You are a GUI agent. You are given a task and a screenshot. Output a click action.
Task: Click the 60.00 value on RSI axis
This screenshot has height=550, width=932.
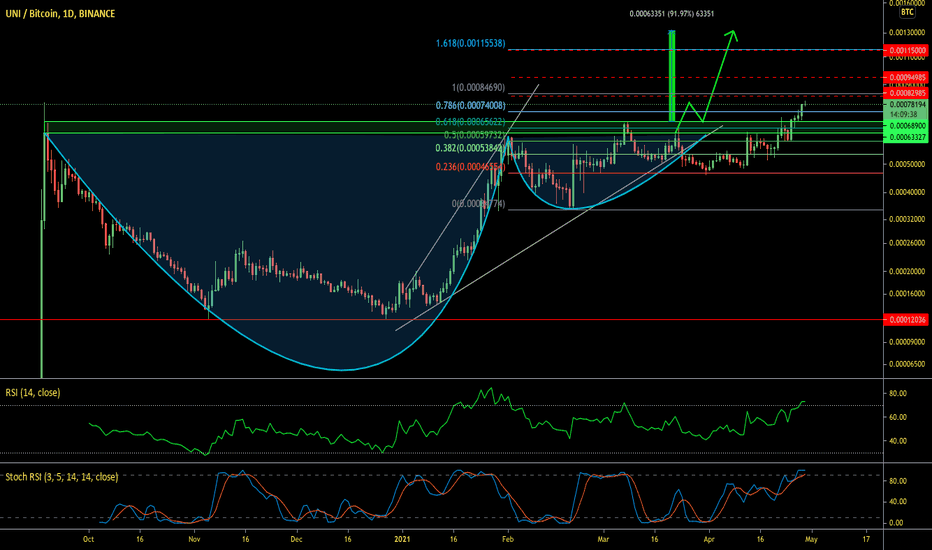coord(898,417)
